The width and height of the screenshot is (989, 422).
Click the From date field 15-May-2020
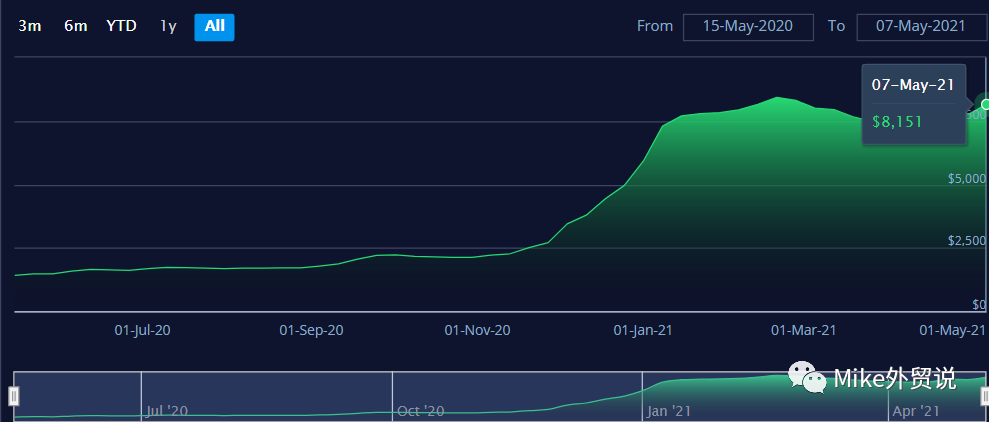click(x=748, y=26)
